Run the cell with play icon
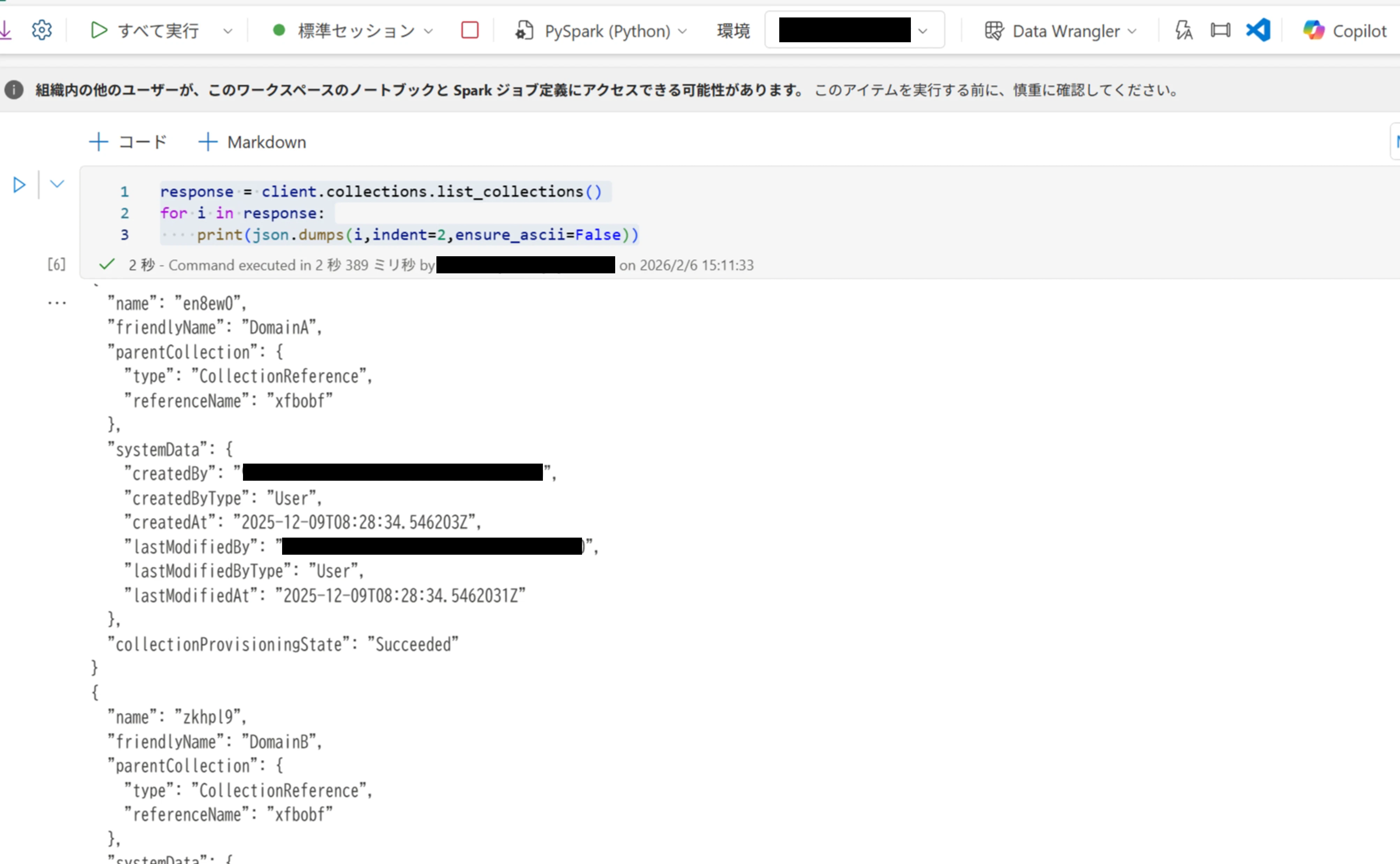1400x864 pixels. pos(20,185)
